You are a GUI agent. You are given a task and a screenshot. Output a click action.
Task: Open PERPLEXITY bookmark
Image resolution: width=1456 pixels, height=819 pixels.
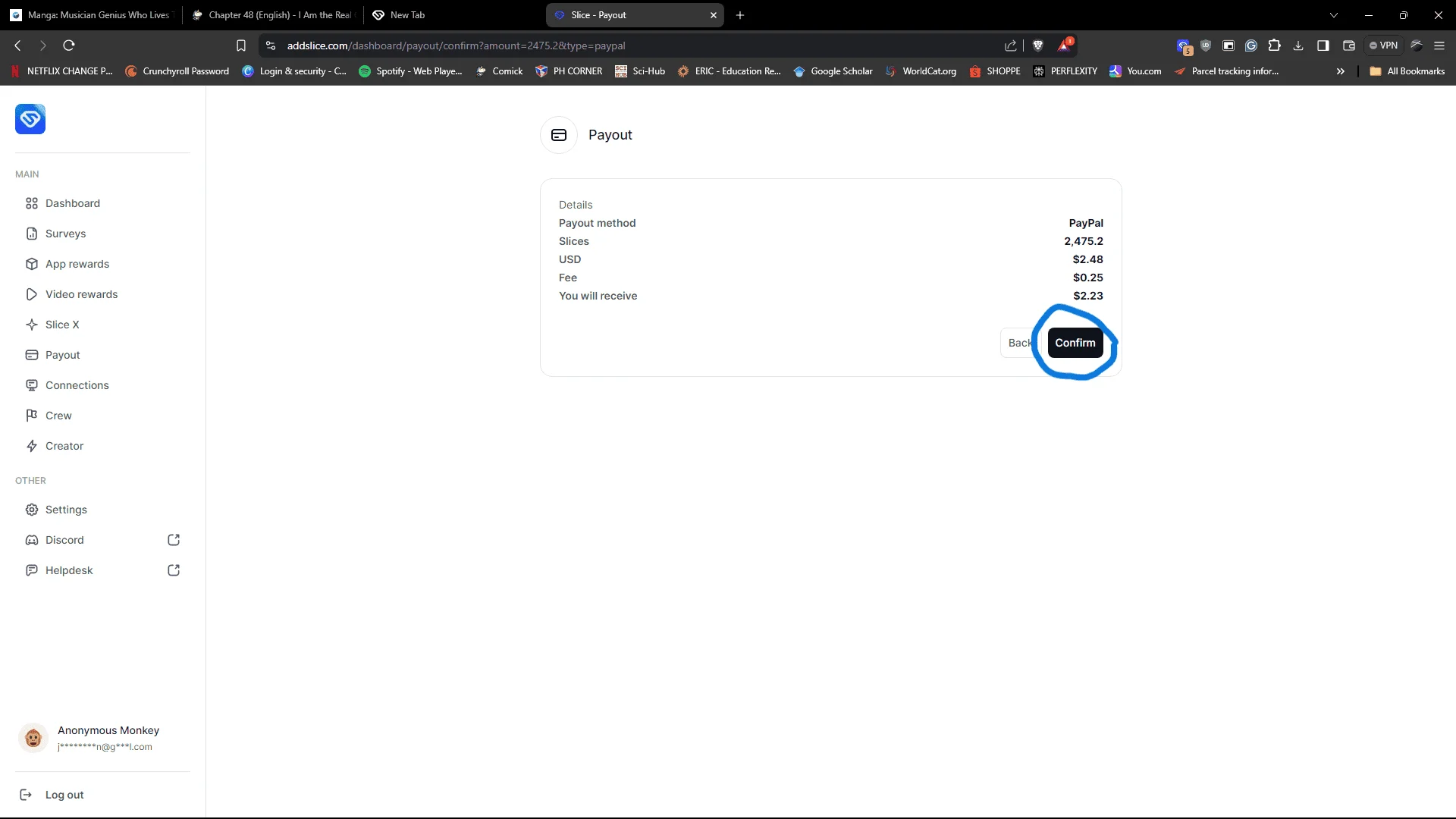coord(1065,71)
